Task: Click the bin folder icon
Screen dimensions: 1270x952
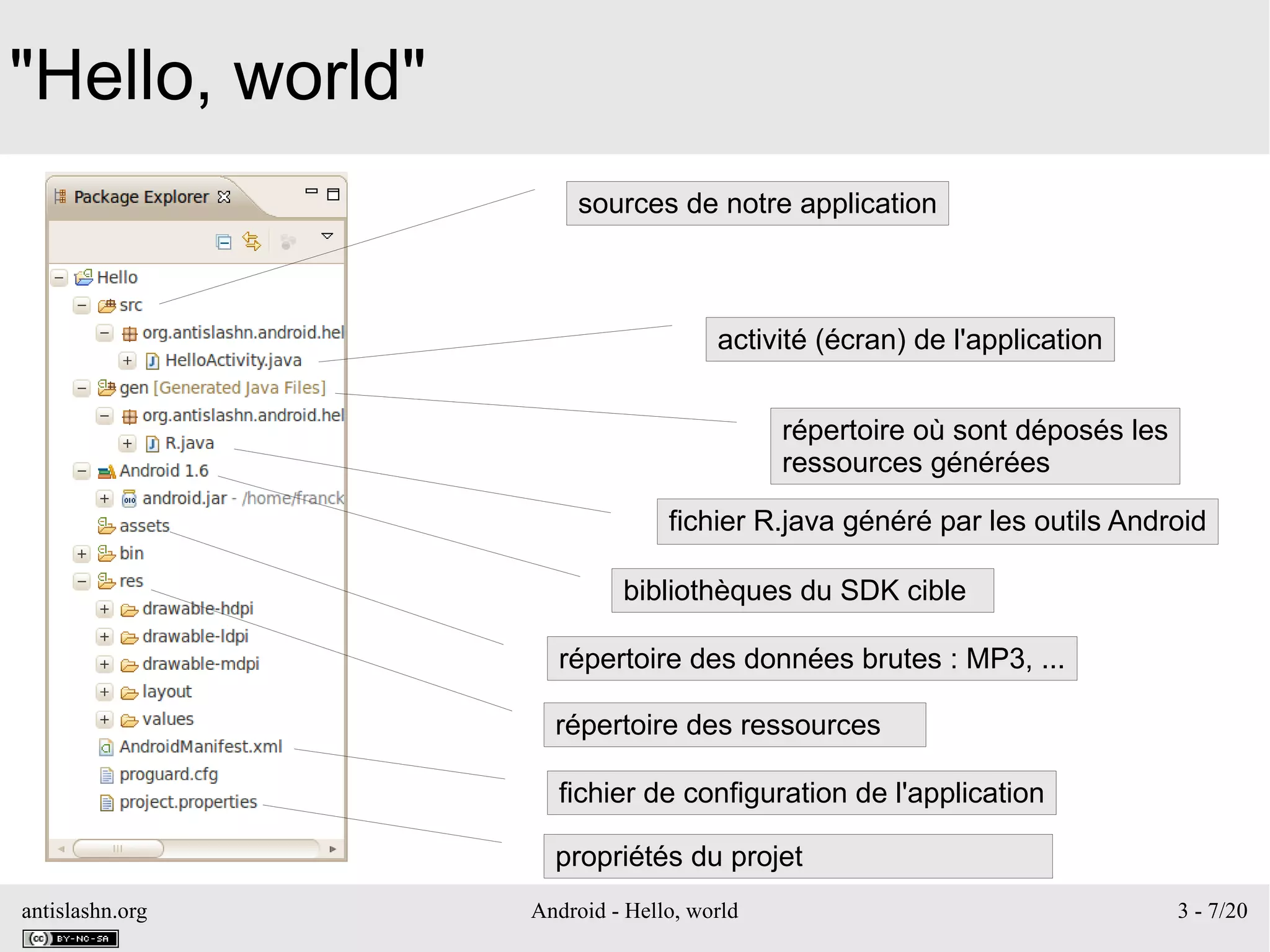Action: click(x=107, y=553)
